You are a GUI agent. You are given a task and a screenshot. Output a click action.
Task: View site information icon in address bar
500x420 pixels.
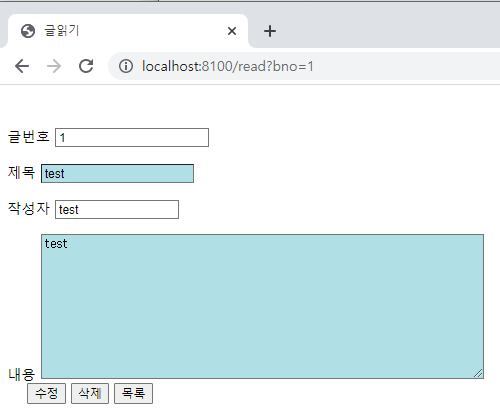click(126, 66)
